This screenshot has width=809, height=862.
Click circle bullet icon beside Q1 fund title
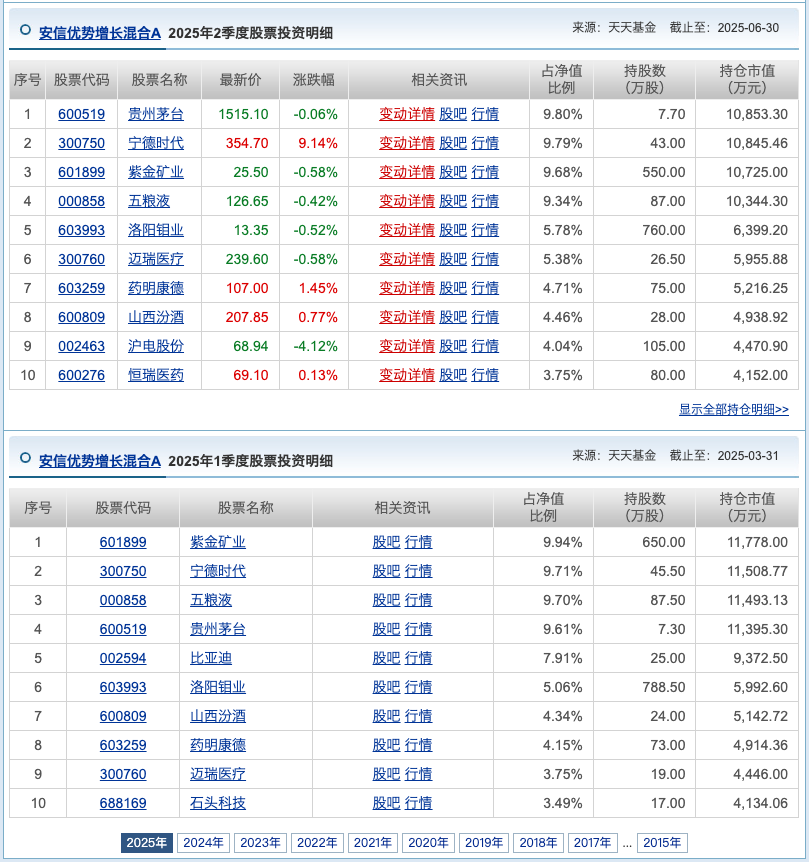click(x=25, y=458)
